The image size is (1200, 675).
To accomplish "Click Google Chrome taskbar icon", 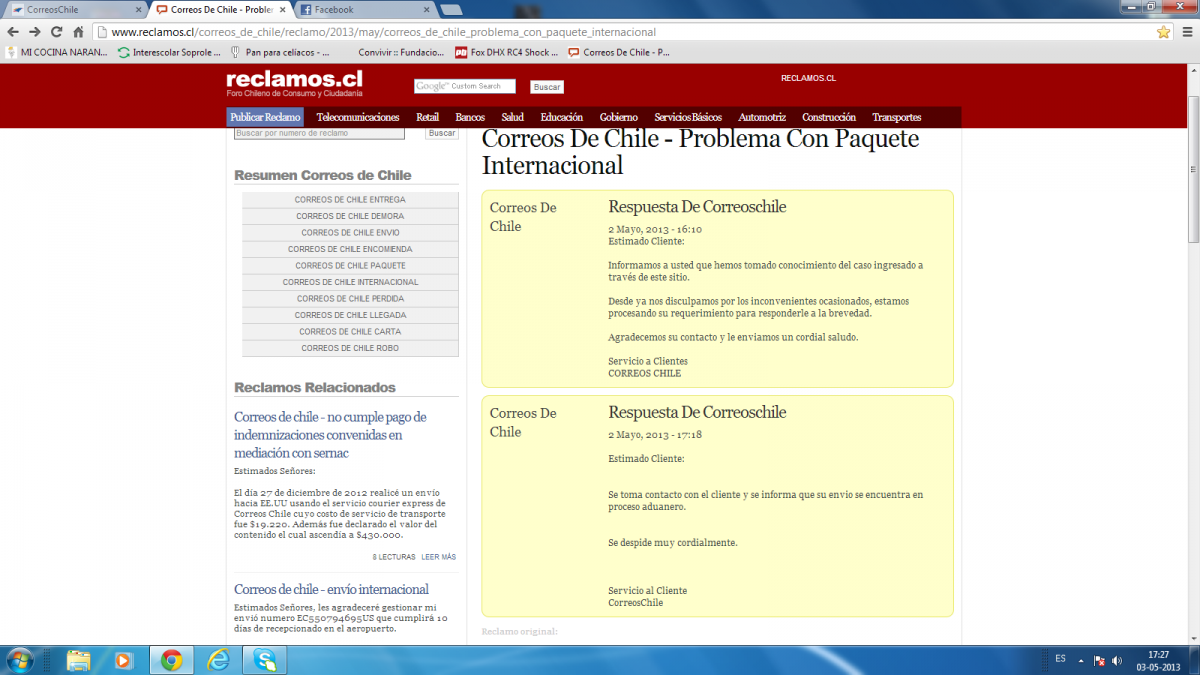I will tap(171, 660).
